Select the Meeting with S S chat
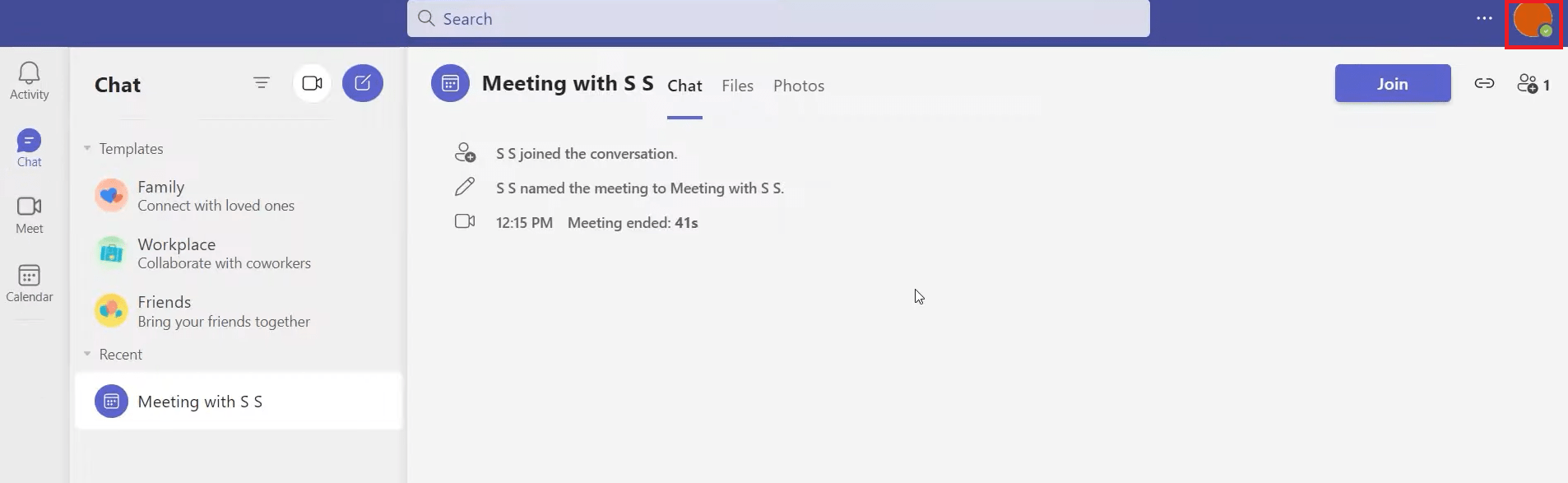This screenshot has width=1568, height=483. click(239, 401)
